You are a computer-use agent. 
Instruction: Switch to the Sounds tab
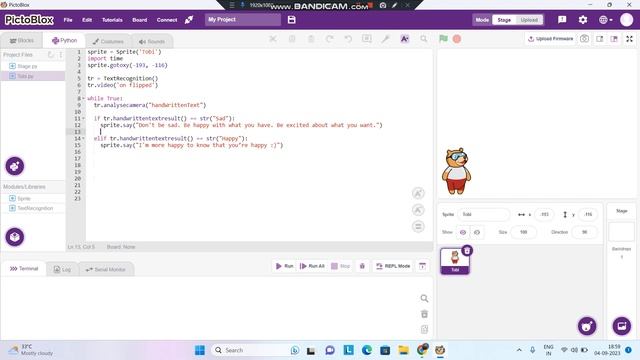point(151,41)
